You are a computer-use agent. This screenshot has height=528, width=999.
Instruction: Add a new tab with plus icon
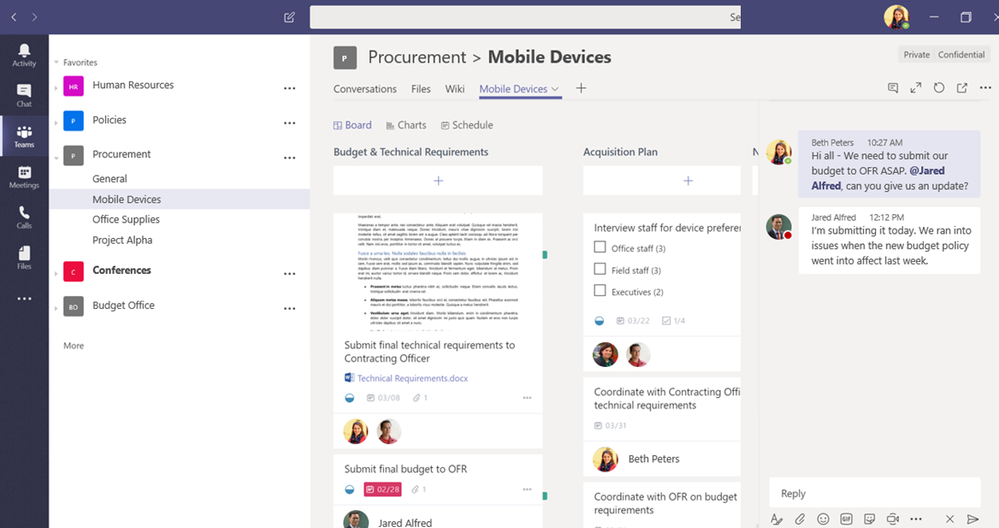click(x=581, y=88)
